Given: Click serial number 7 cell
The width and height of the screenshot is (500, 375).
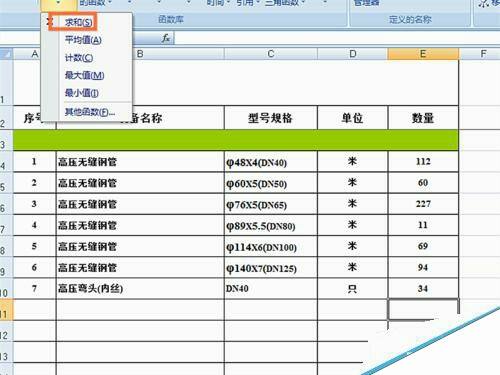Looking at the screenshot, I should coord(34,289).
